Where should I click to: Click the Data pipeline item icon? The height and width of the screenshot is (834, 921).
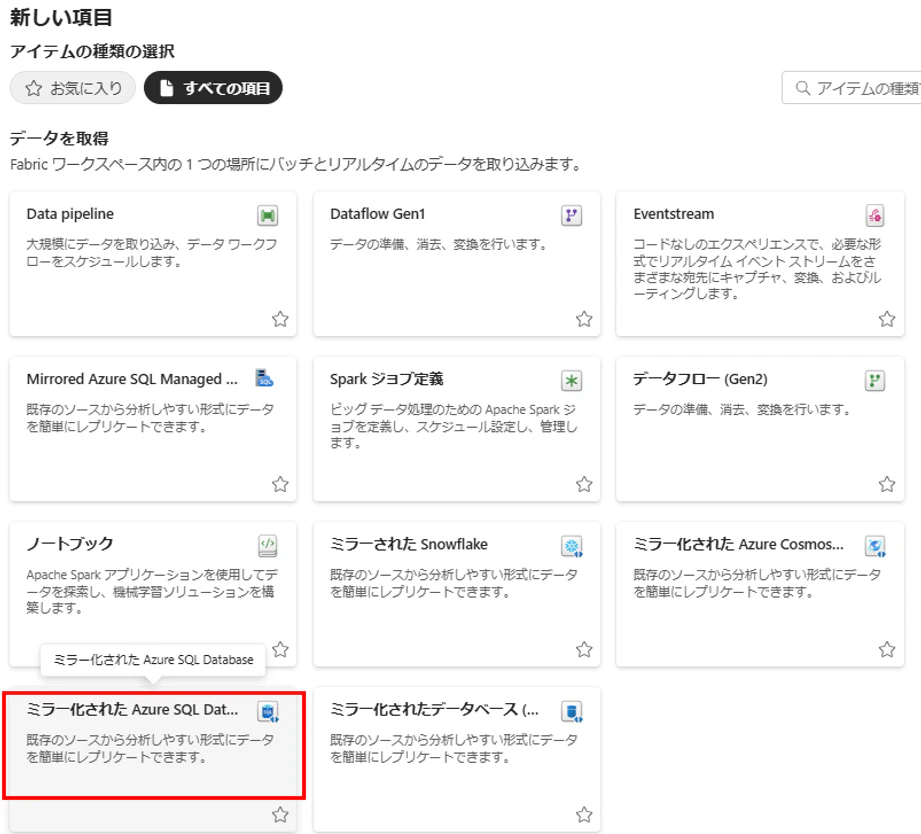pyautogui.click(x=268, y=216)
